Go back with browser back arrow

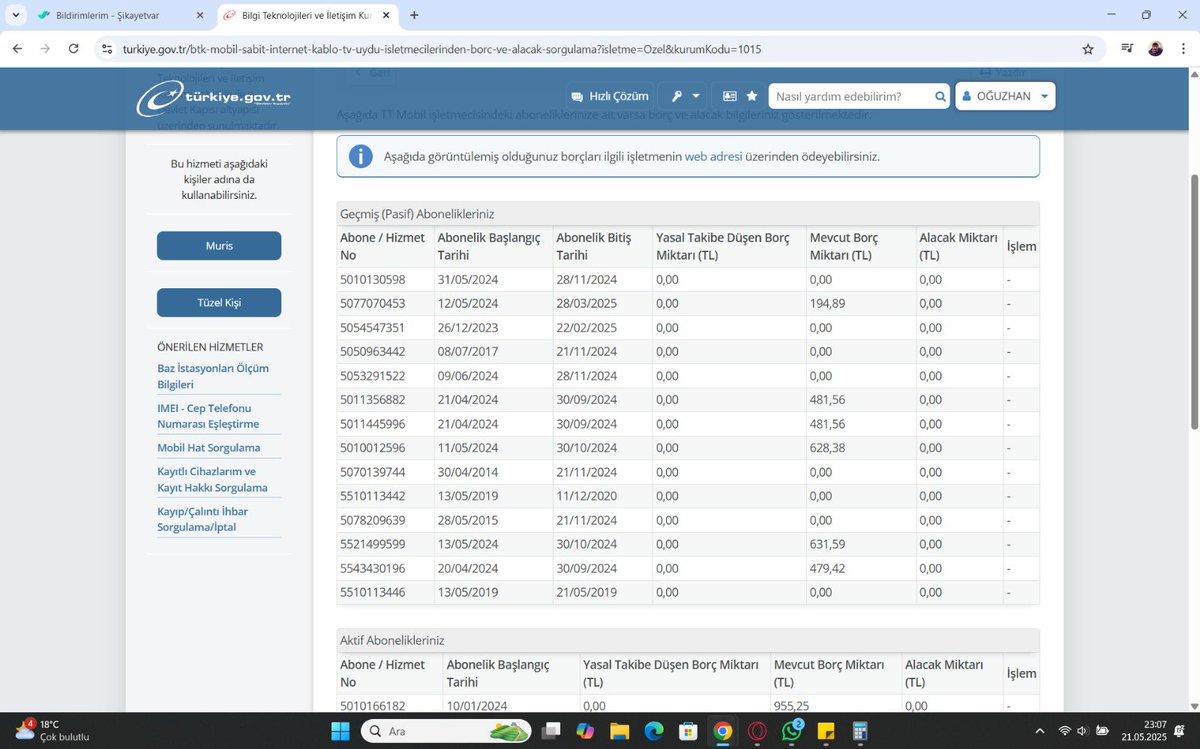pos(17,48)
